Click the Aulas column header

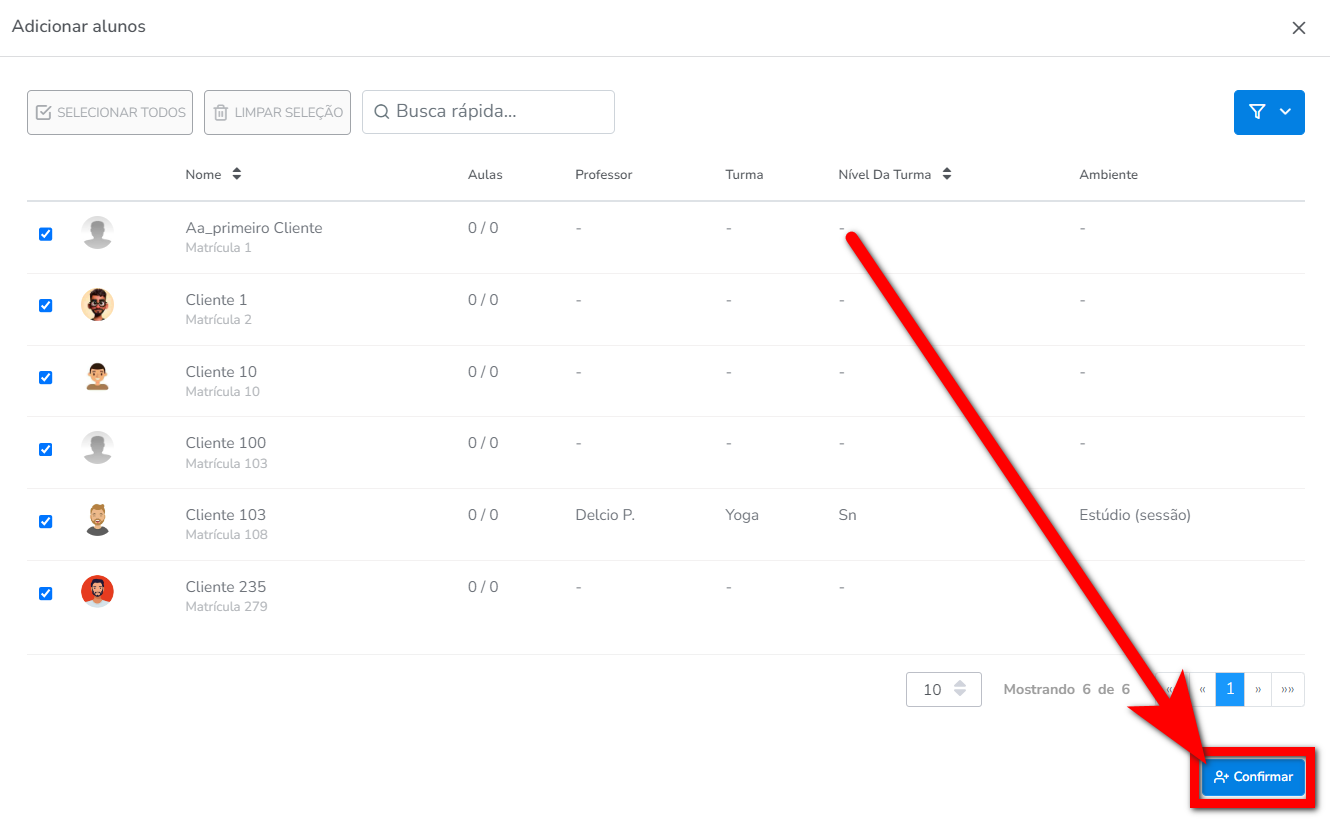[485, 174]
